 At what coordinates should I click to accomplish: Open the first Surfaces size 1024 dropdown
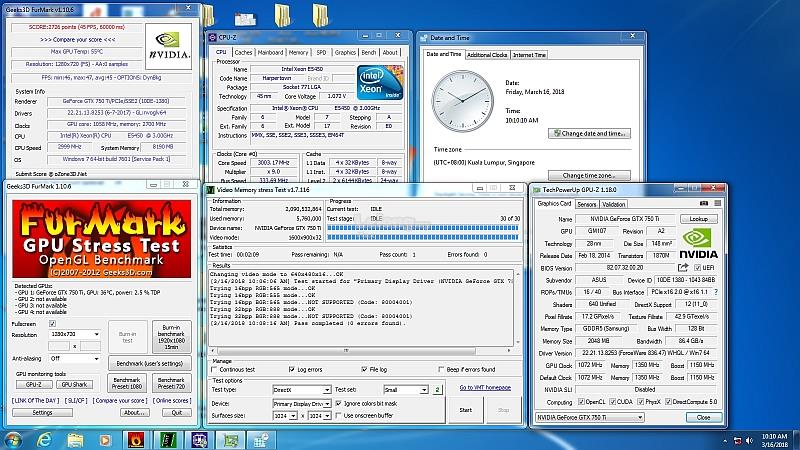click(x=293, y=416)
